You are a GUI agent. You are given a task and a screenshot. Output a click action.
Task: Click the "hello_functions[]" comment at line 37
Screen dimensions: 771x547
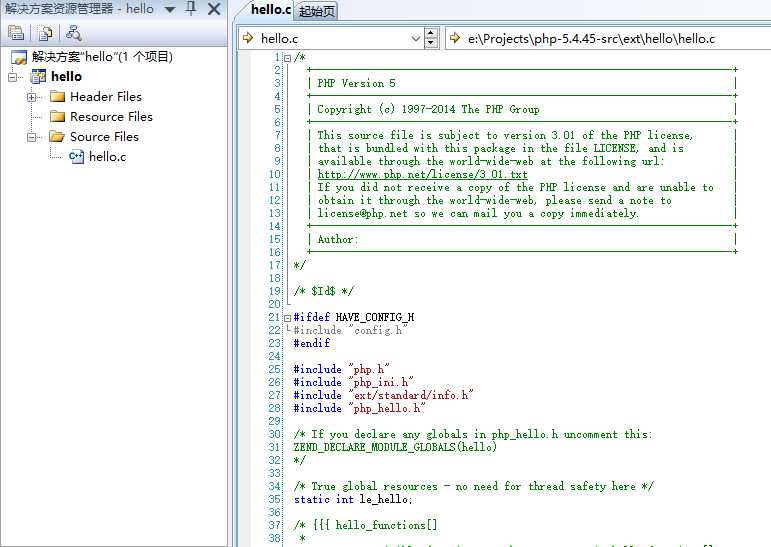coord(386,525)
